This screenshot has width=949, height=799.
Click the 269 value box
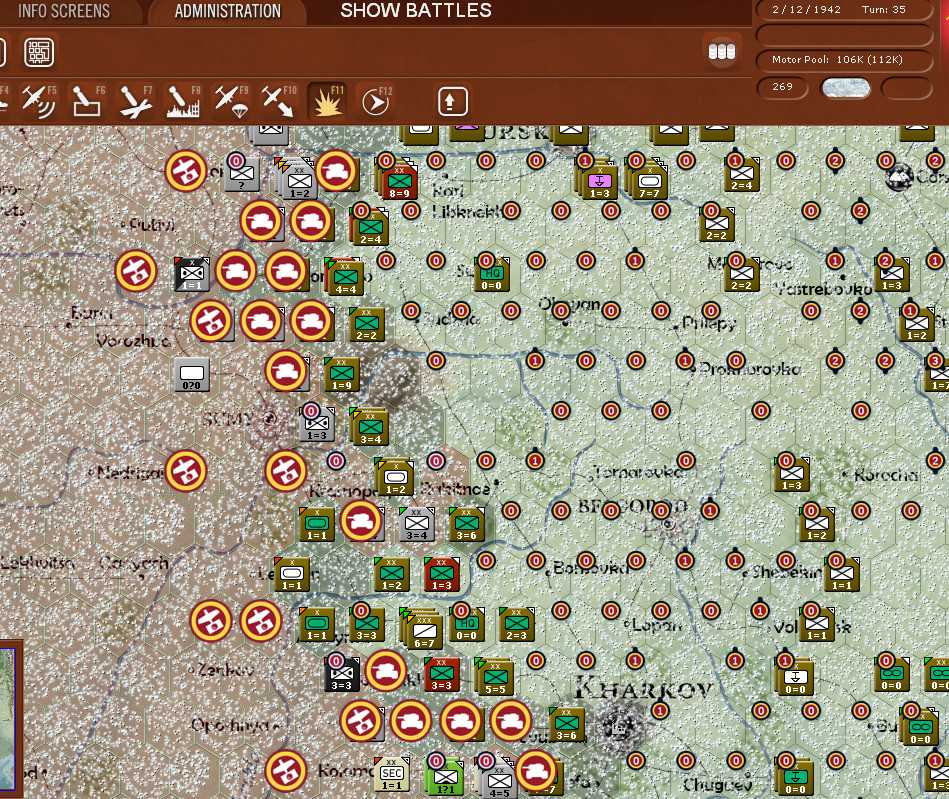[x=783, y=87]
